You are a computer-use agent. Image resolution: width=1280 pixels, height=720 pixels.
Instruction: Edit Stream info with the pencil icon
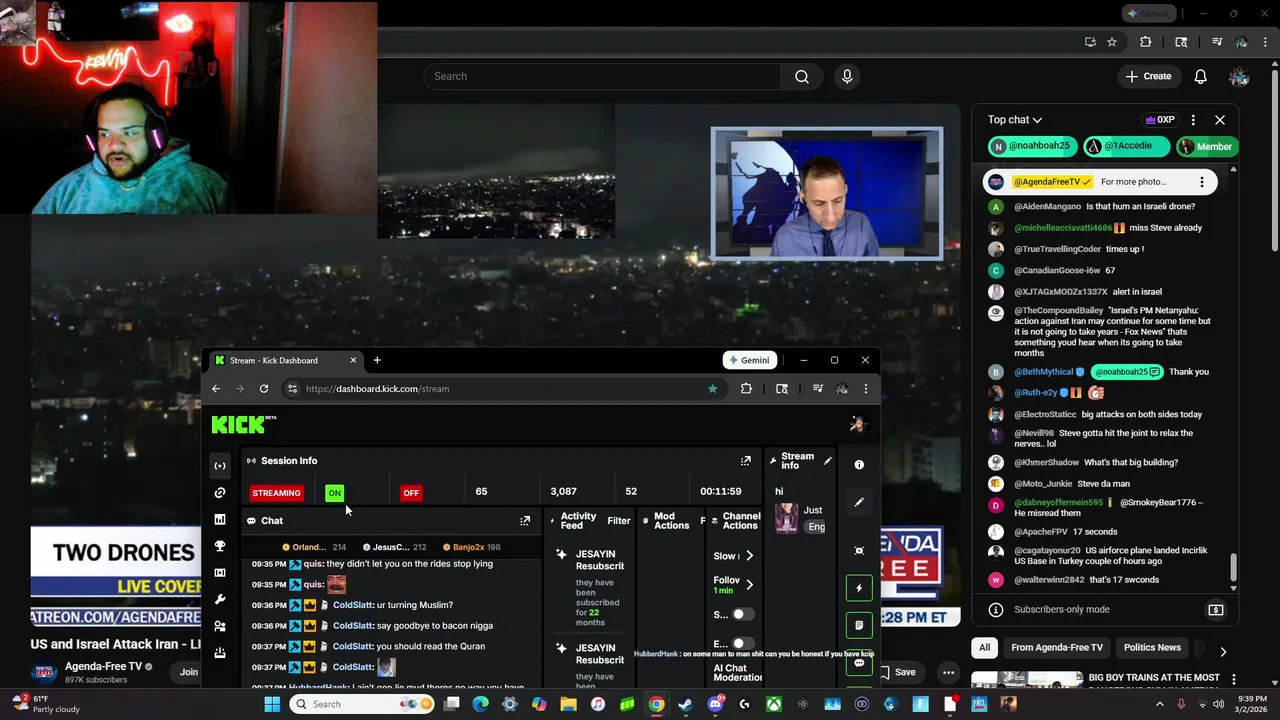coord(827,461)
